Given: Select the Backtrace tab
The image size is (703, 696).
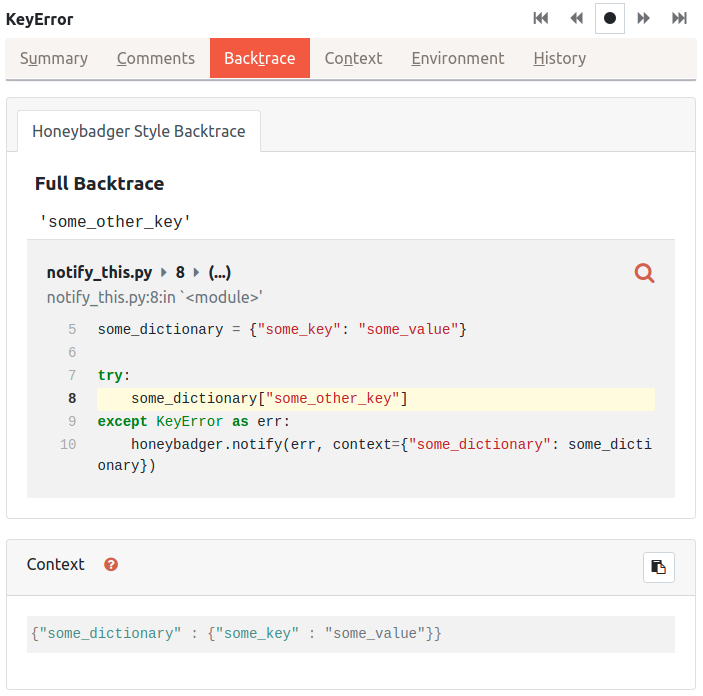Looking at the screenshot, I should (x=260, y=58).
